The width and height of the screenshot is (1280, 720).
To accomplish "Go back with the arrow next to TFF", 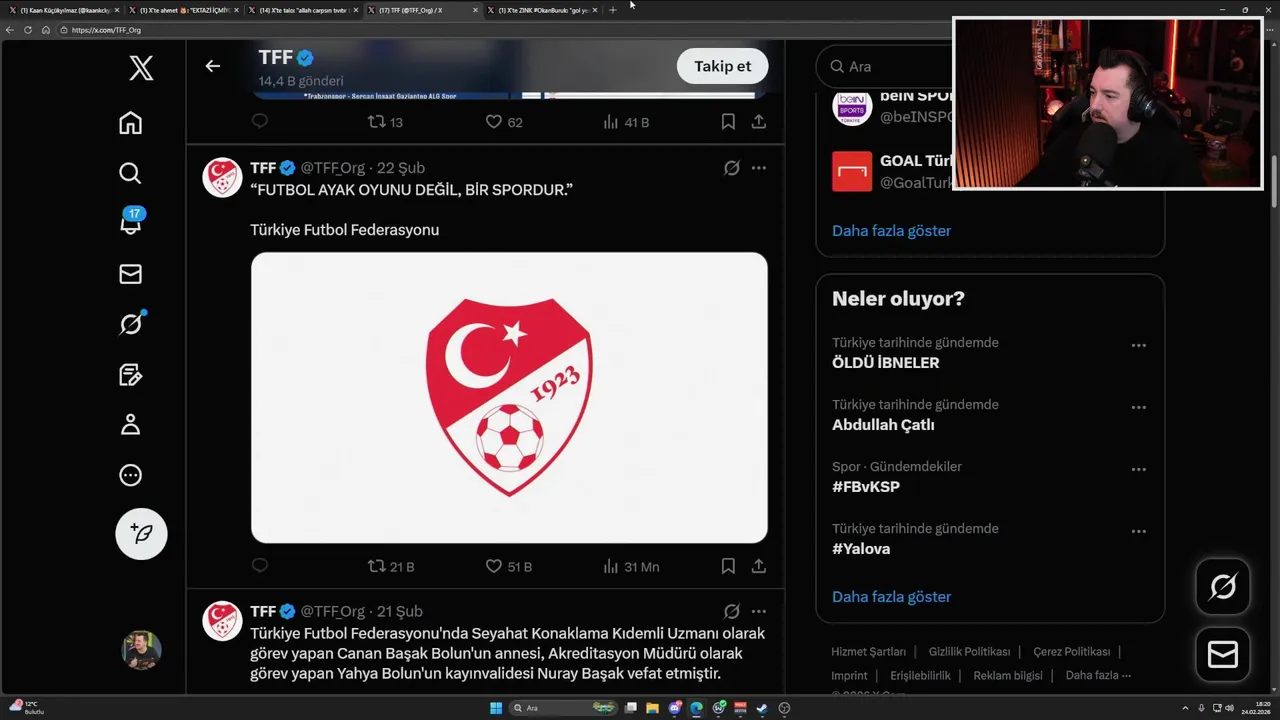I will [x=212, y=66].
